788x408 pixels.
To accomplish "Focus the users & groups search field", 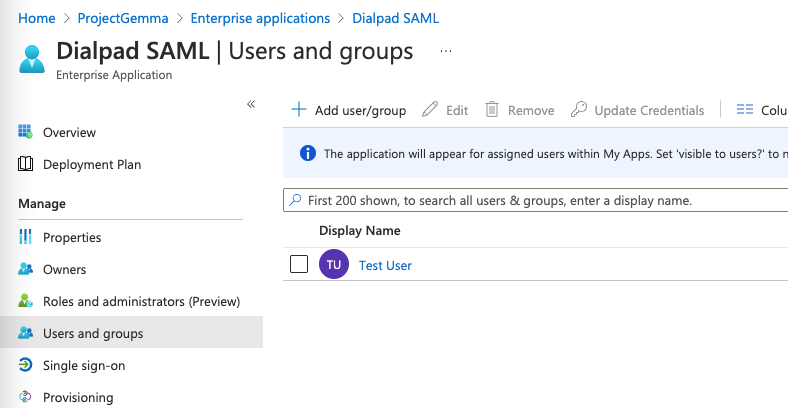I will [x=535, y=200].
